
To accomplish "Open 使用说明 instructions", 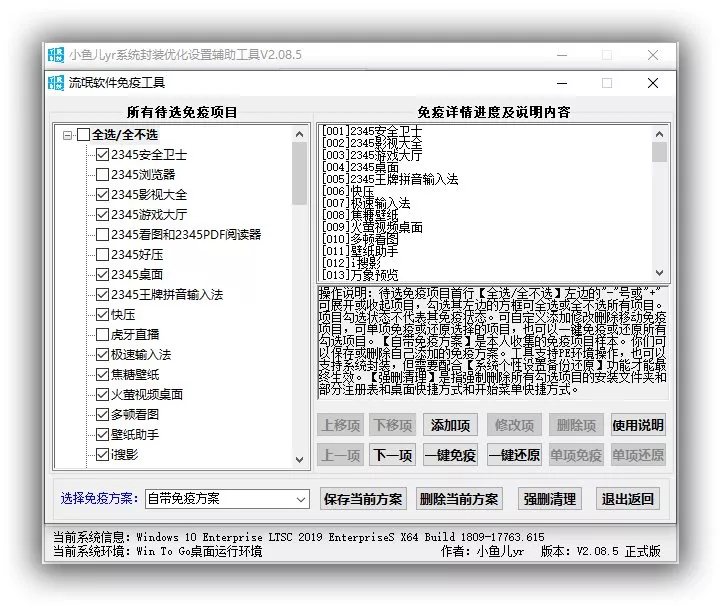I will click(638, 425).
